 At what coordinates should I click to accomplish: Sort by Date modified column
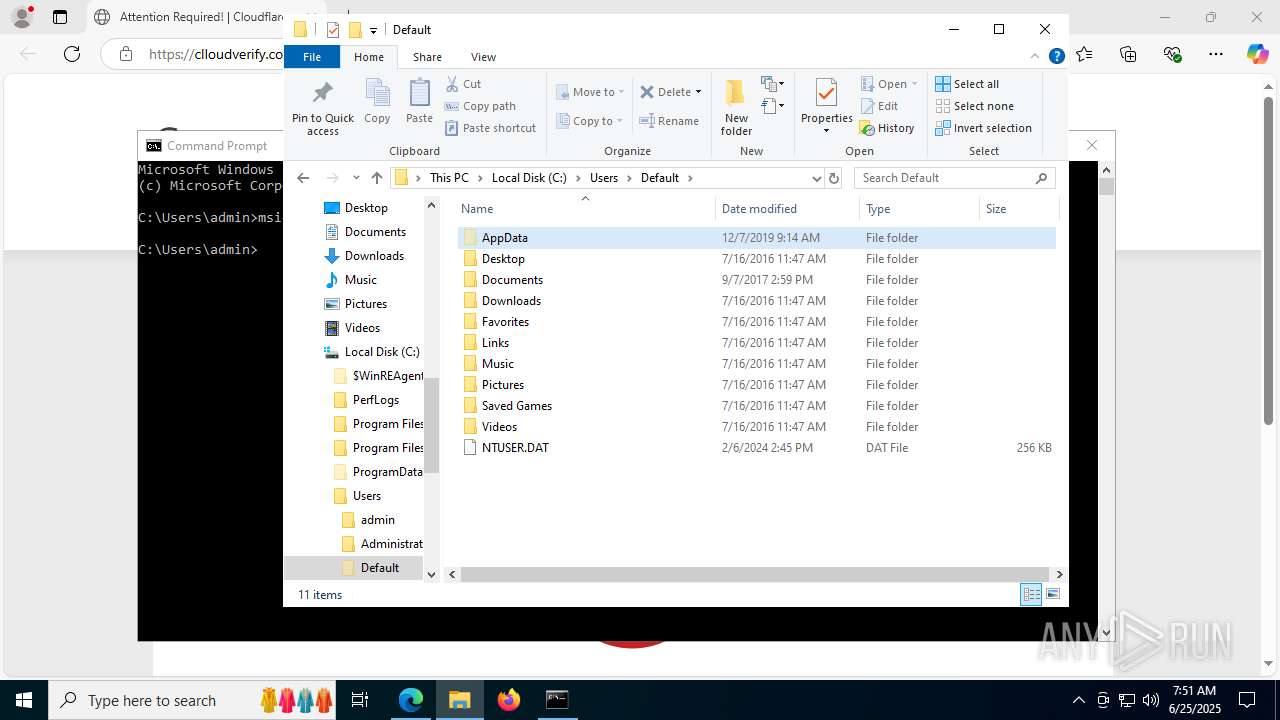(x=787, y=209)
